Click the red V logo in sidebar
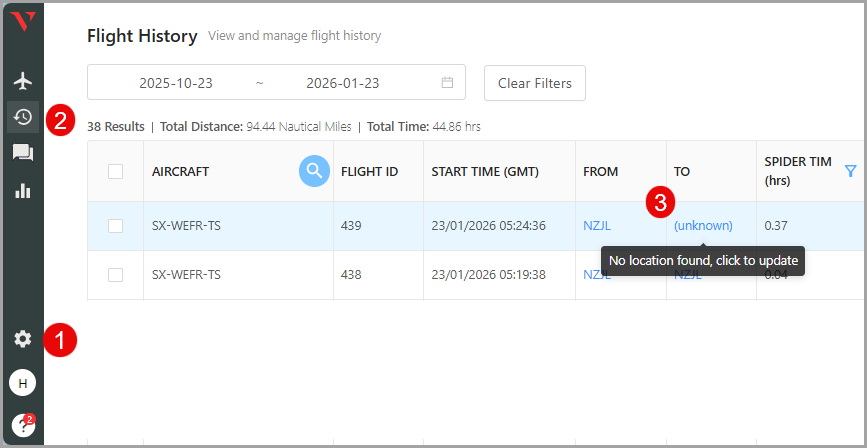867x448 pixels. [x=22, y=21]
